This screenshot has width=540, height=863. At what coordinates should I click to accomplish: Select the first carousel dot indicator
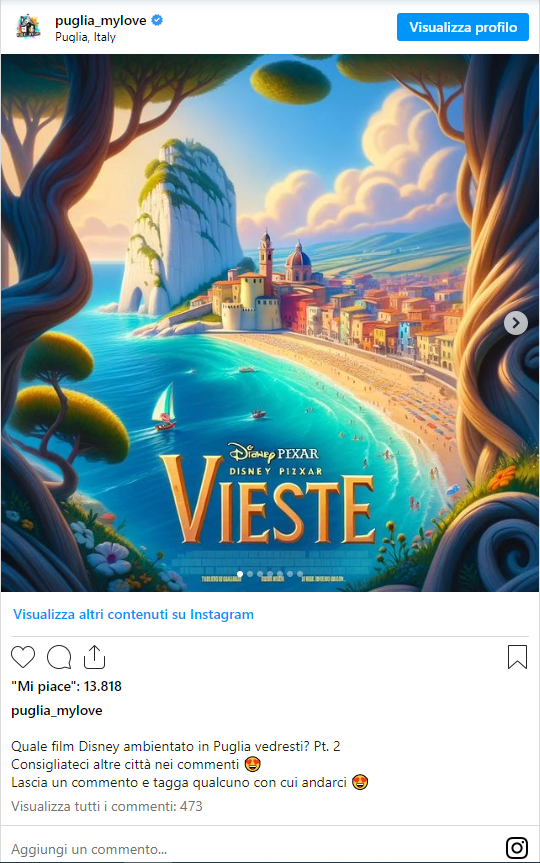point(240,573)
